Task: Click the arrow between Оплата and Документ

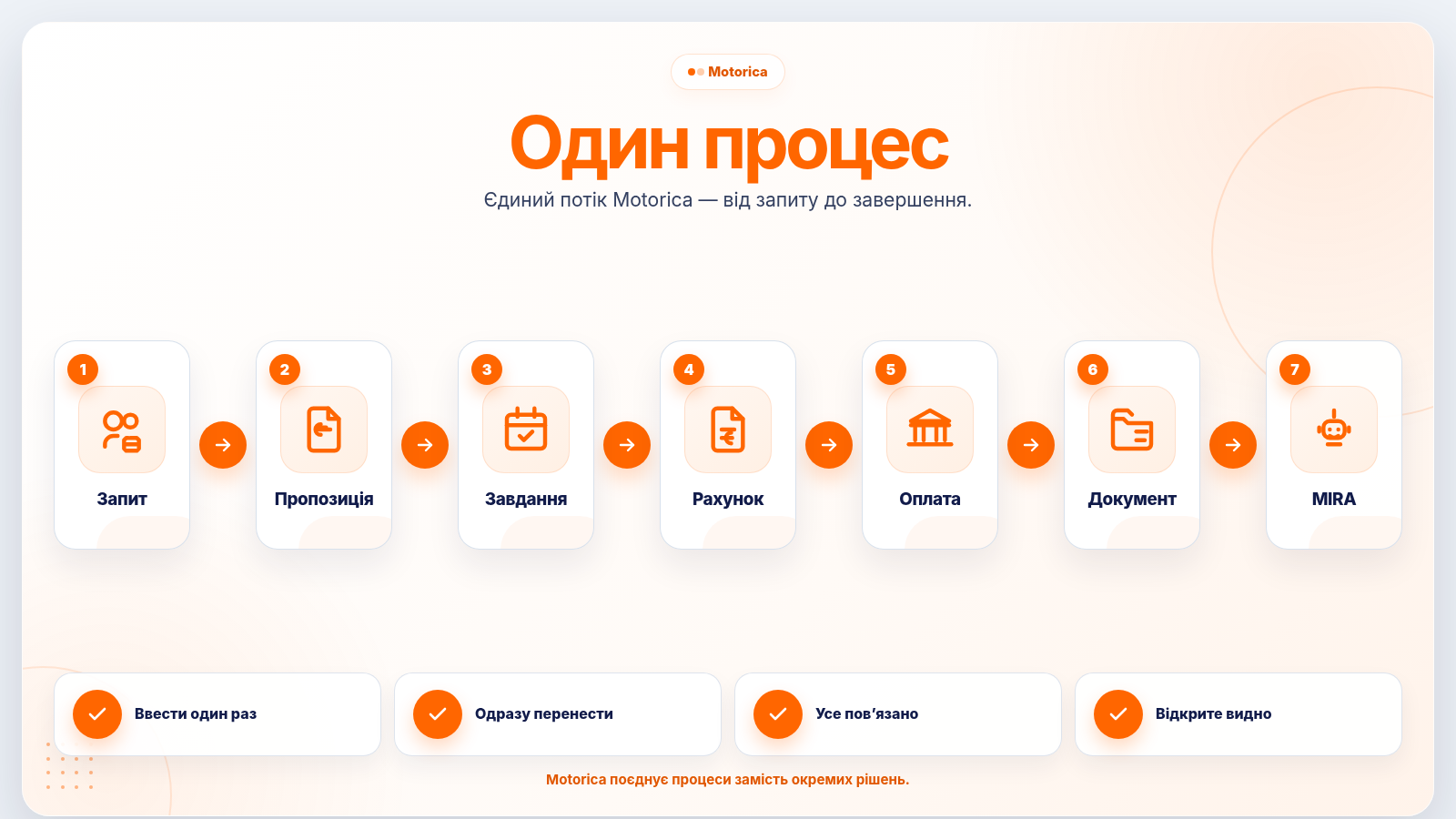Action: pyautogui.click(x=1031, y=445)
